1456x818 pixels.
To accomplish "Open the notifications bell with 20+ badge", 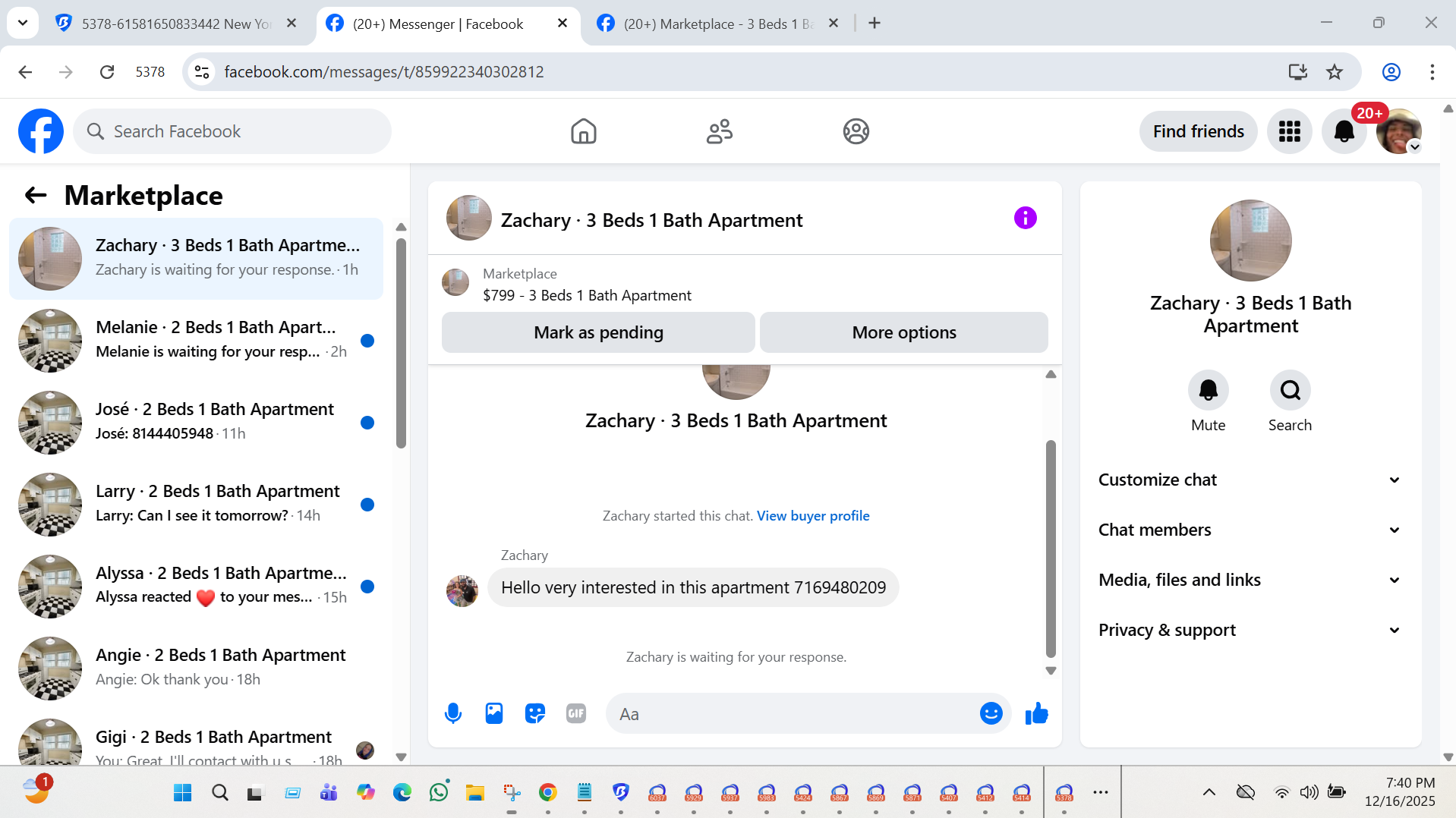I will click(1344, 131).
